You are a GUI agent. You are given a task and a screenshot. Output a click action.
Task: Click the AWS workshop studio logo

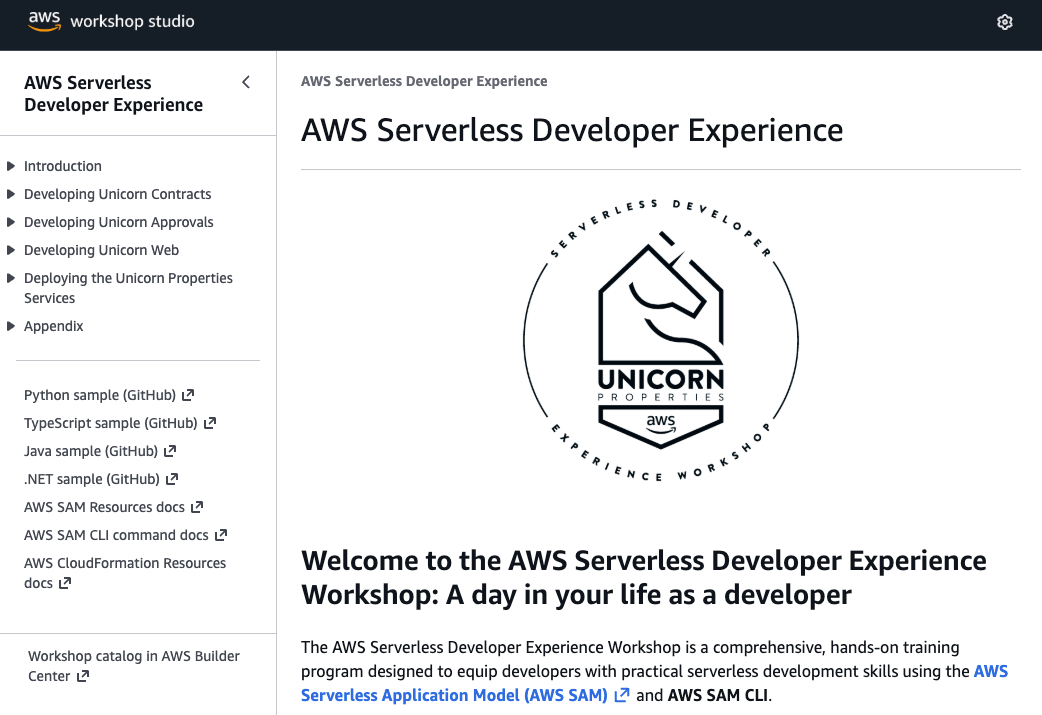(x=111, y=21)
